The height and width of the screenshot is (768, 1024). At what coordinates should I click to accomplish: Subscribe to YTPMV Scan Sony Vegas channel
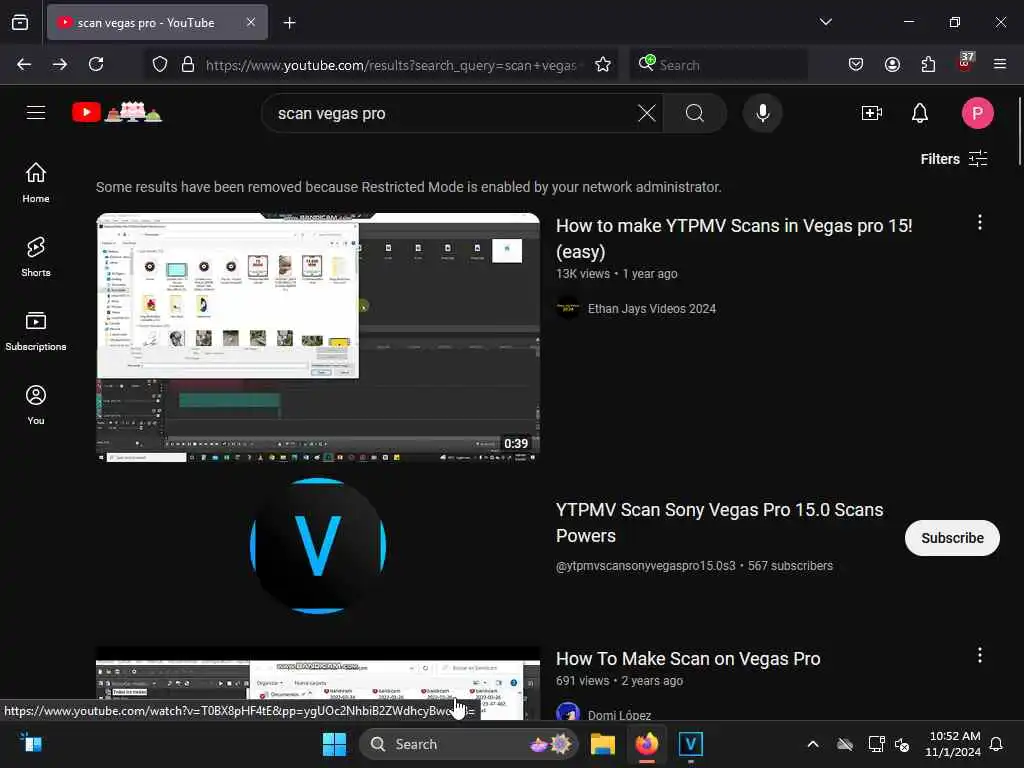952,538
